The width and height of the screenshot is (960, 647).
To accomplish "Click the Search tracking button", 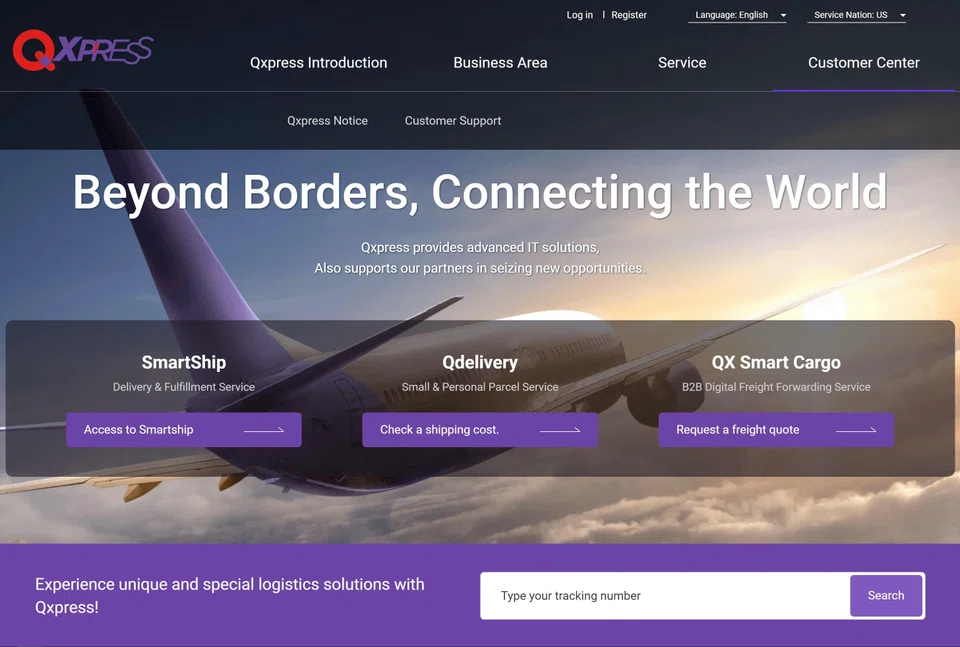I will tap(886, 596).
